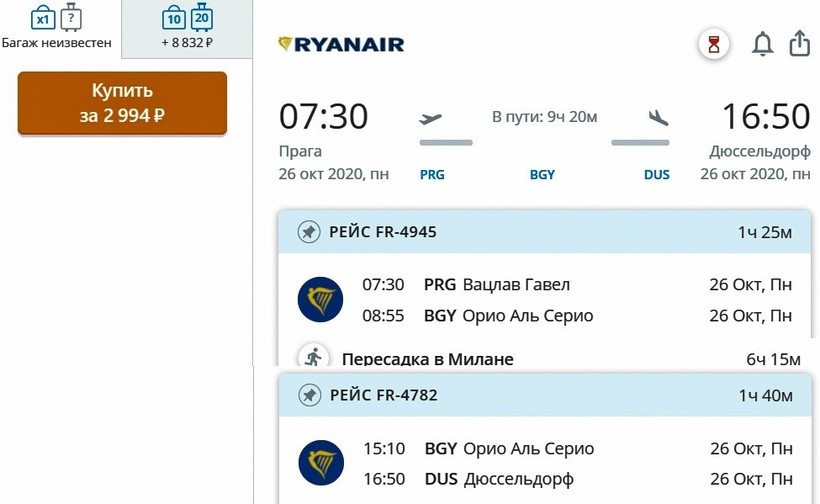Click the DUS airport code link

pyautogui.click(x=657, y=174)
